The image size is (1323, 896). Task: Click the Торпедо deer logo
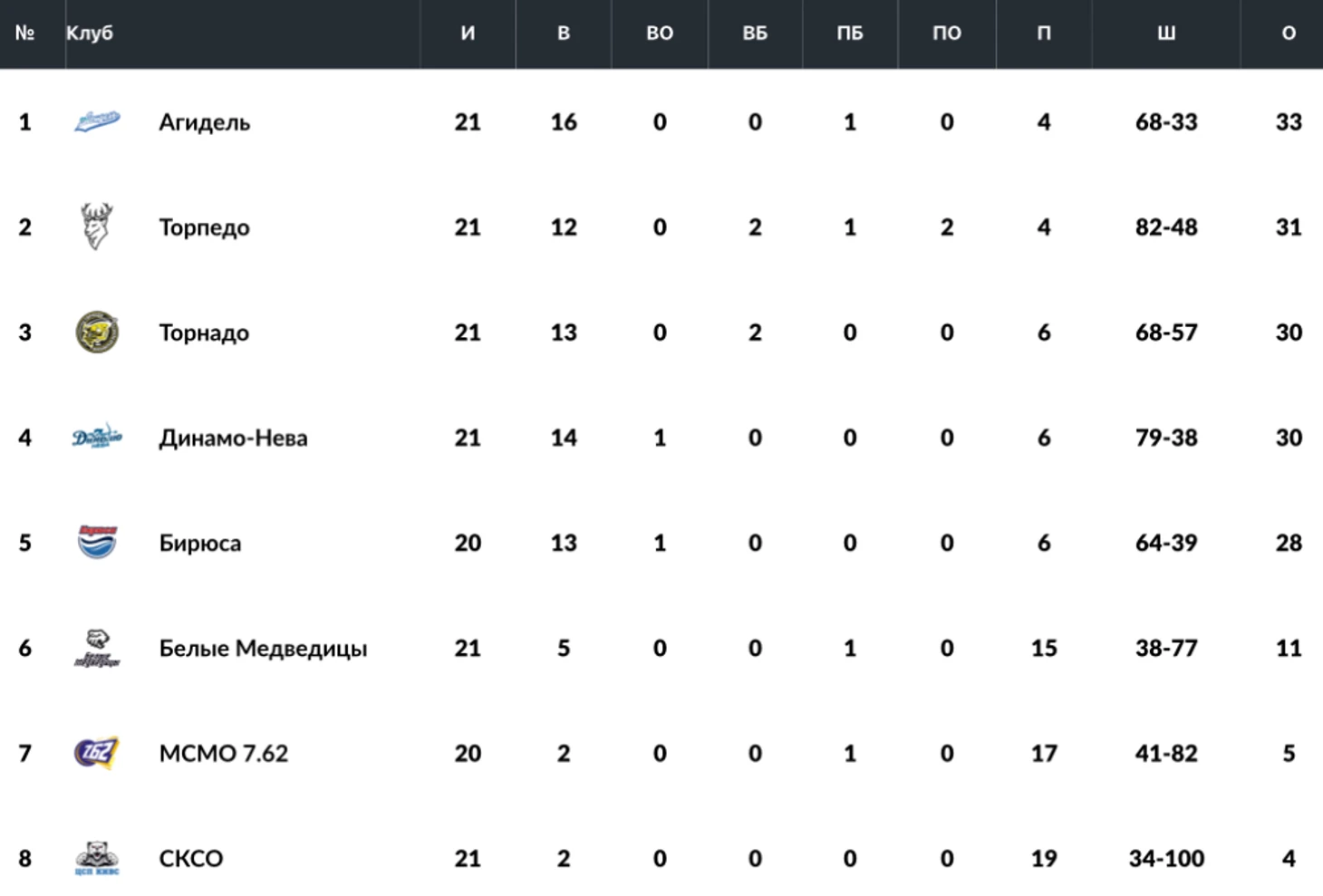97,226
